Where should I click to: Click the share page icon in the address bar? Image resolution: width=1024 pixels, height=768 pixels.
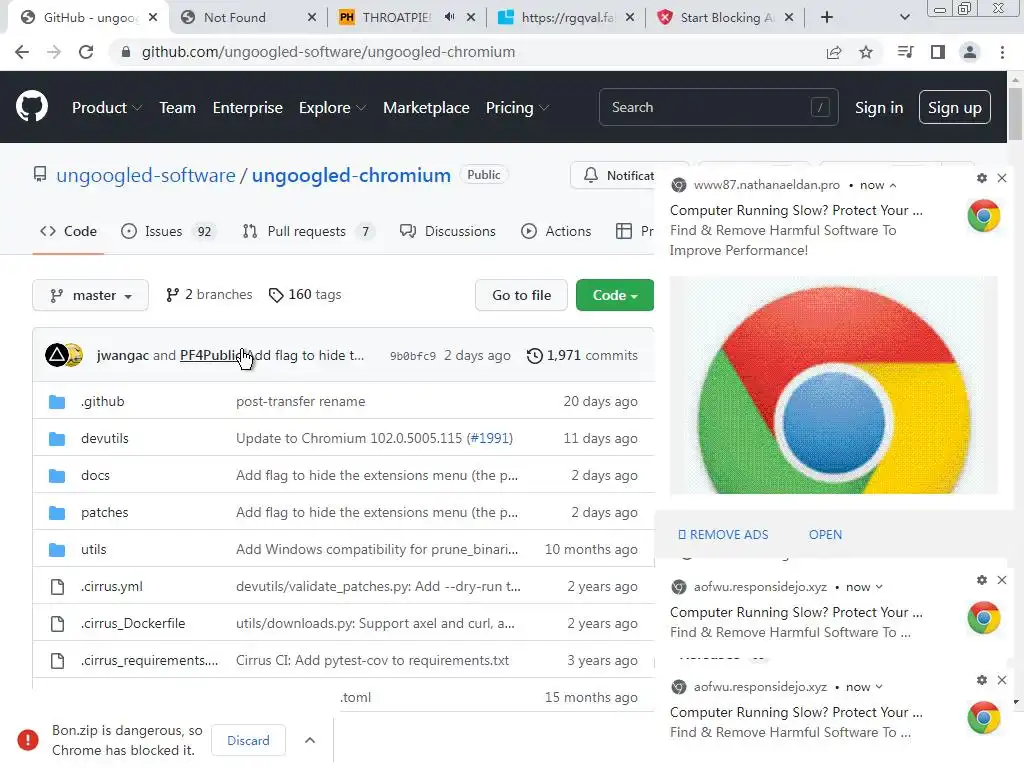[x=834, y=52]
